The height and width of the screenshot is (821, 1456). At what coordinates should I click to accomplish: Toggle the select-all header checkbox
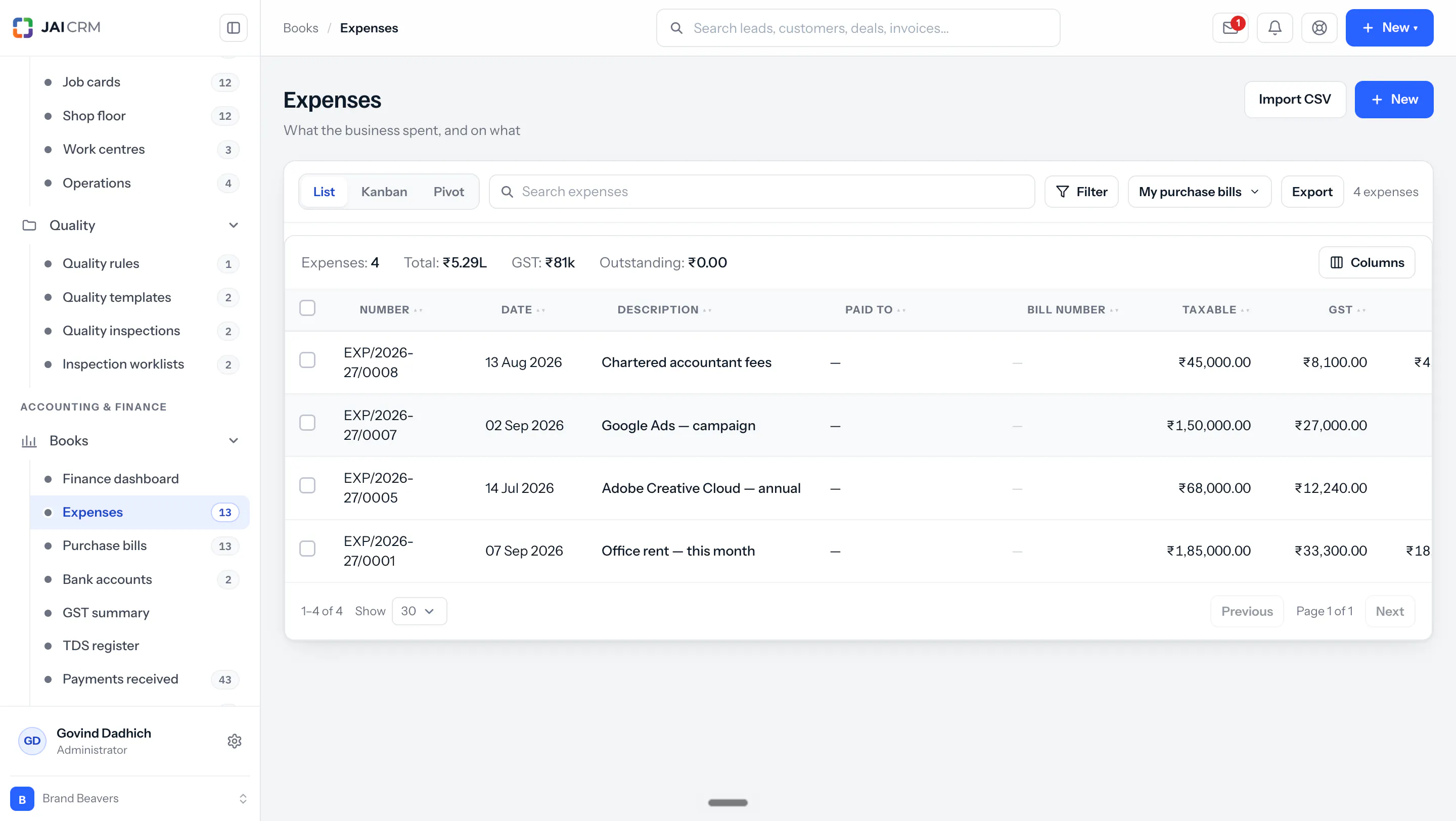click(x=307, y=308)
